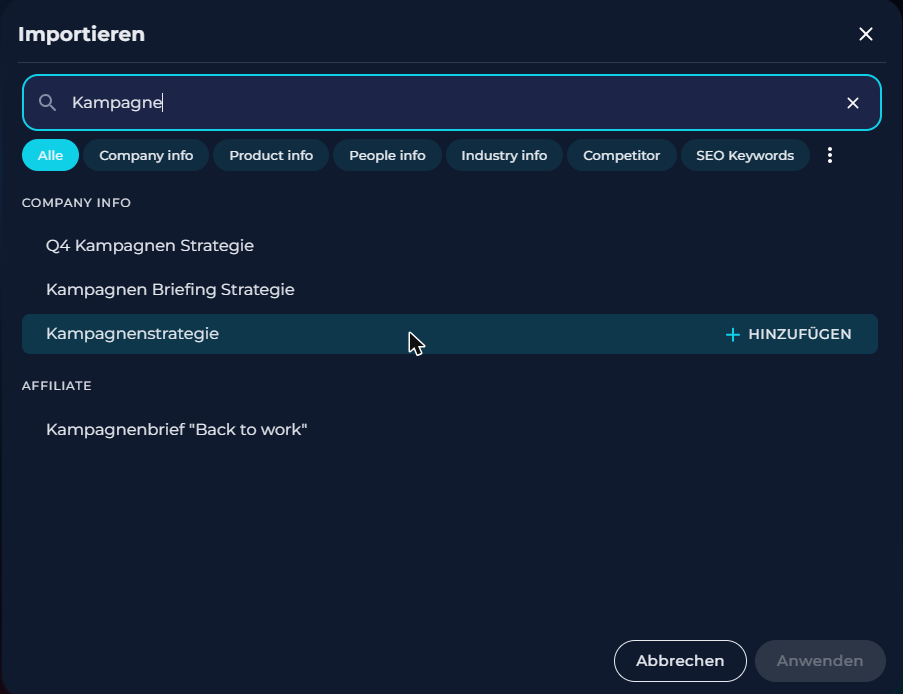
Task: Select Kampagnen Briefing Strategie result
Action: 450,290
